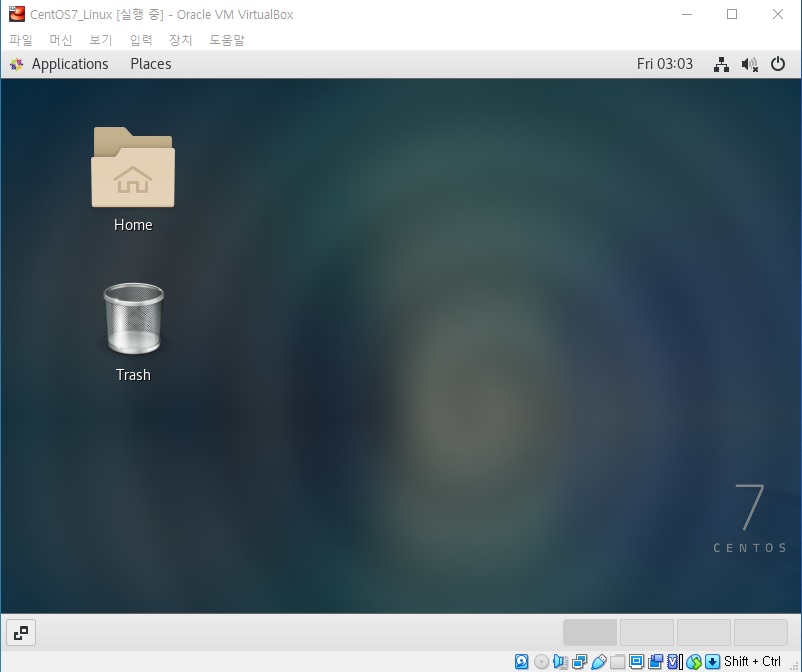Screen dimensions: 802x672
Task: Click the network adapters status icon
Action: click(580, 662)
